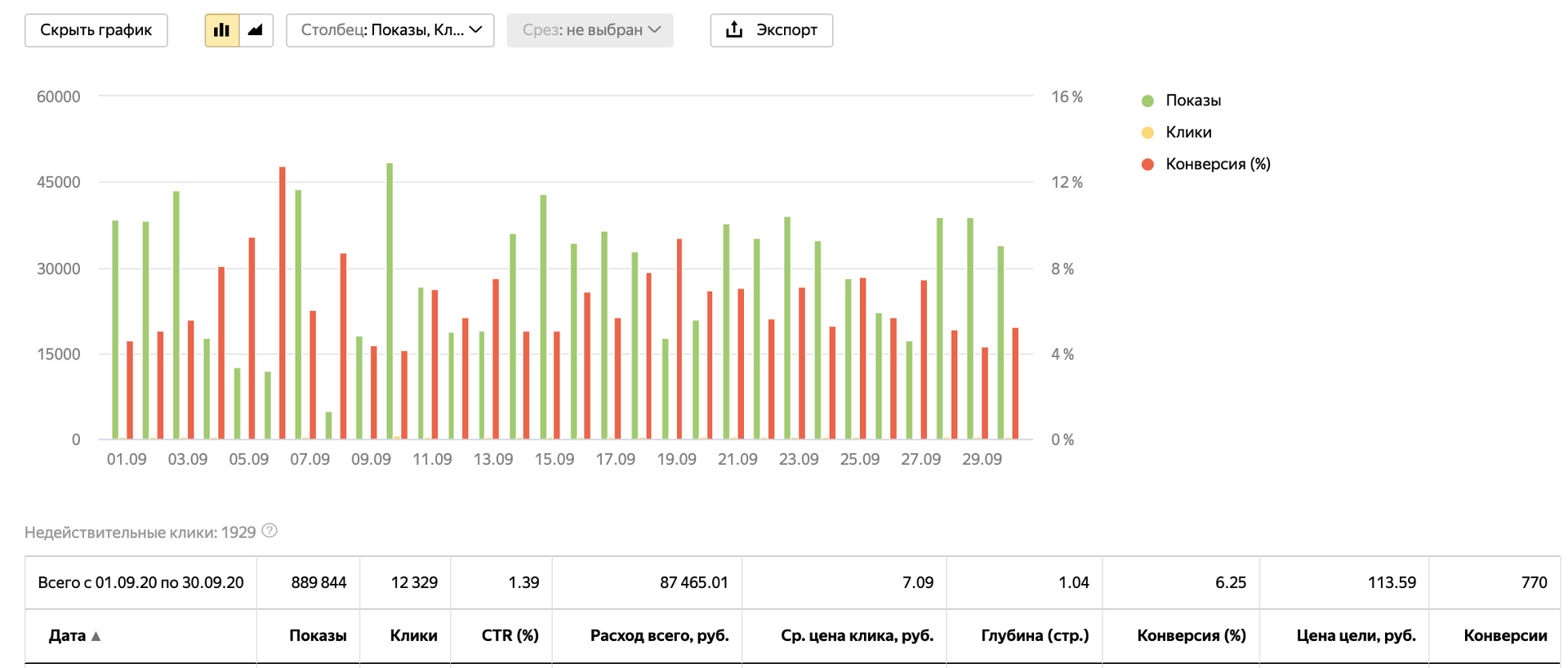Open the Срез dropdown
This screenshot has width=1568, height=668.
tap(590, 30)
